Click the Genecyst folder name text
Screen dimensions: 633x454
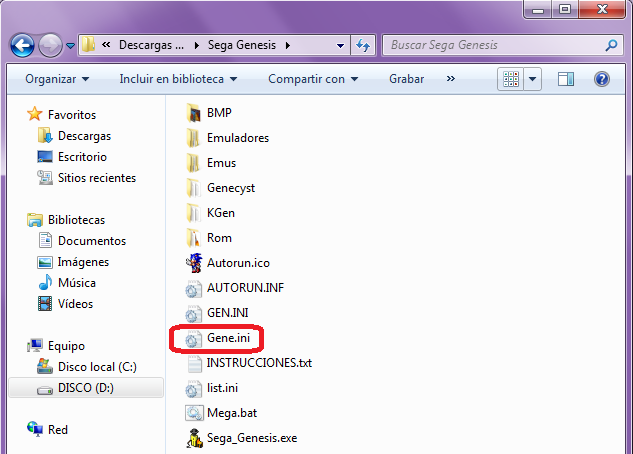(231, 188)
